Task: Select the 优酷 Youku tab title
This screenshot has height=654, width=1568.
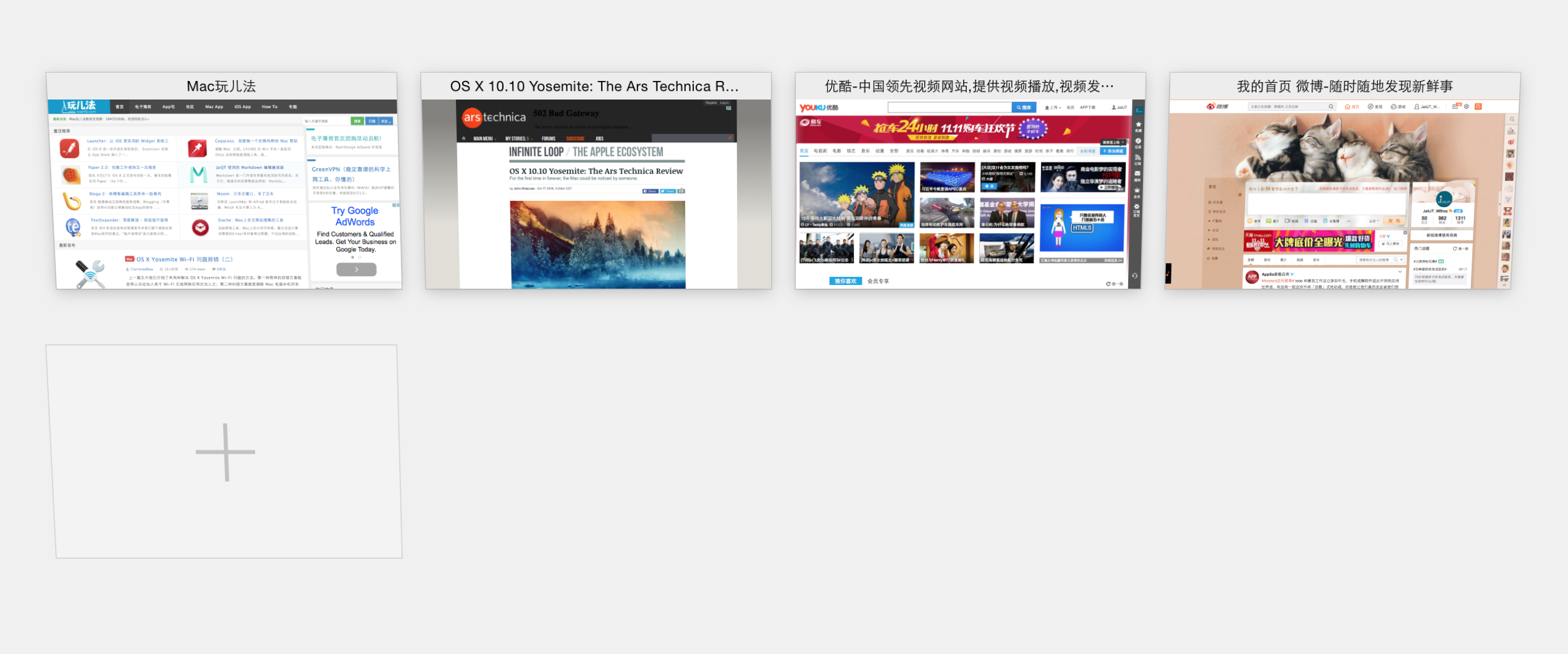Action: point(969,86)
